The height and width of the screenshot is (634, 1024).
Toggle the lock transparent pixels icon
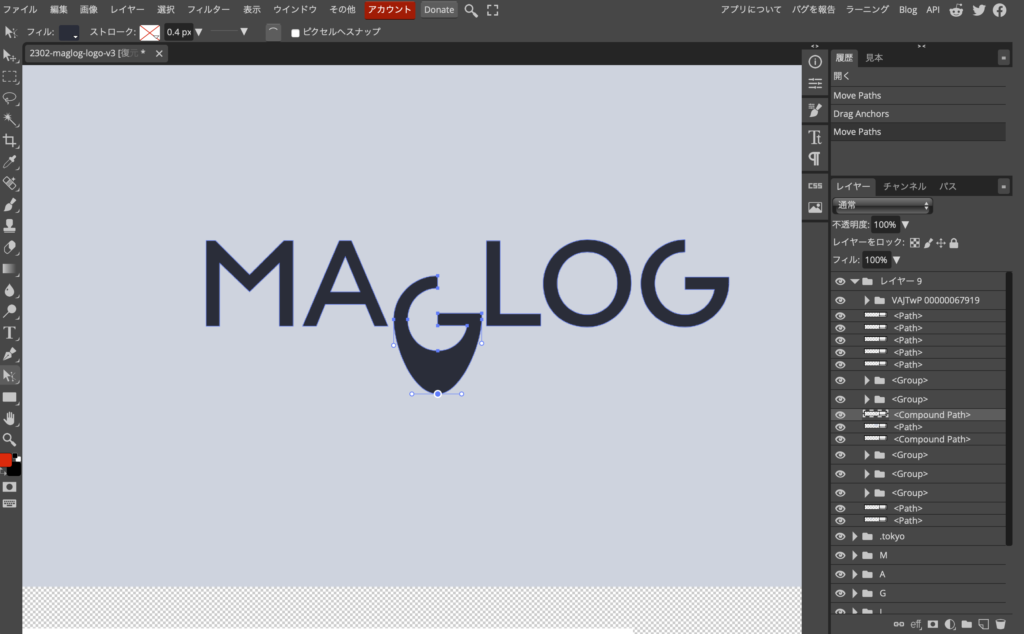click(915, 243)
